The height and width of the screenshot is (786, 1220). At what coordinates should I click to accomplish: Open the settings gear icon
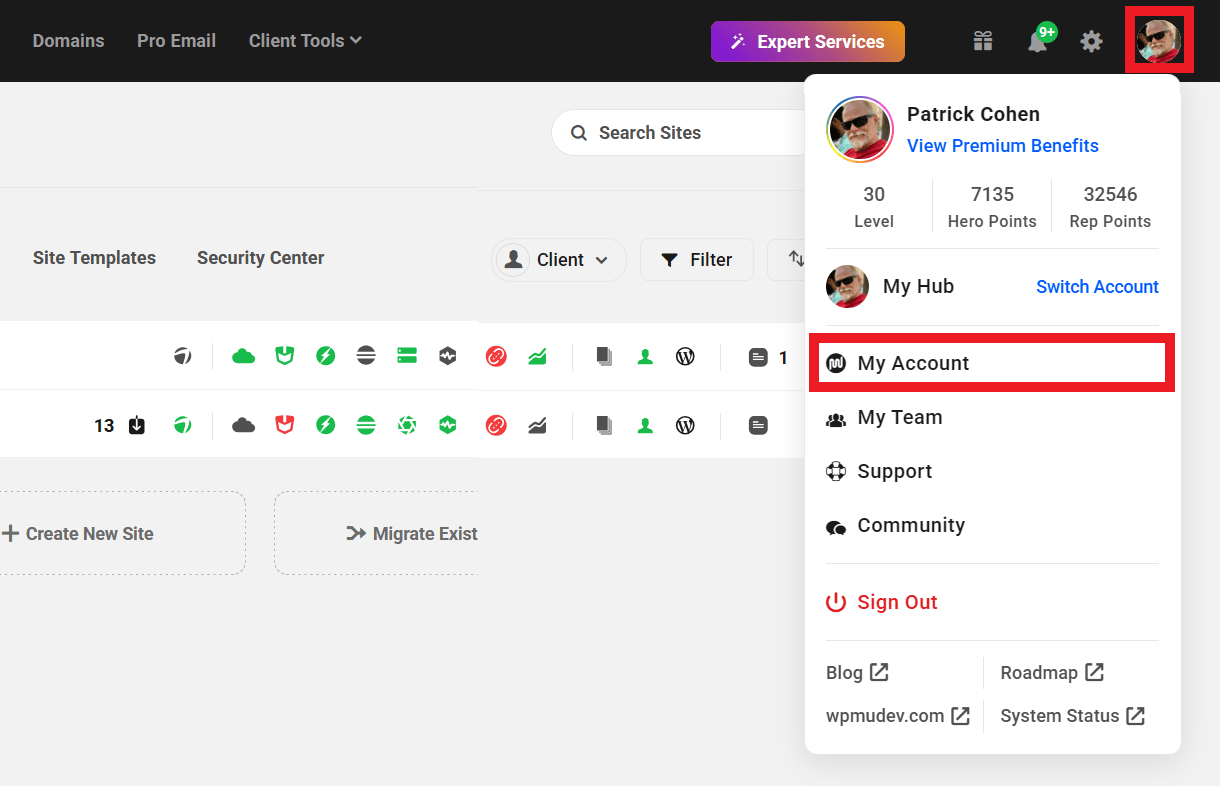[x=1091, y=41]
